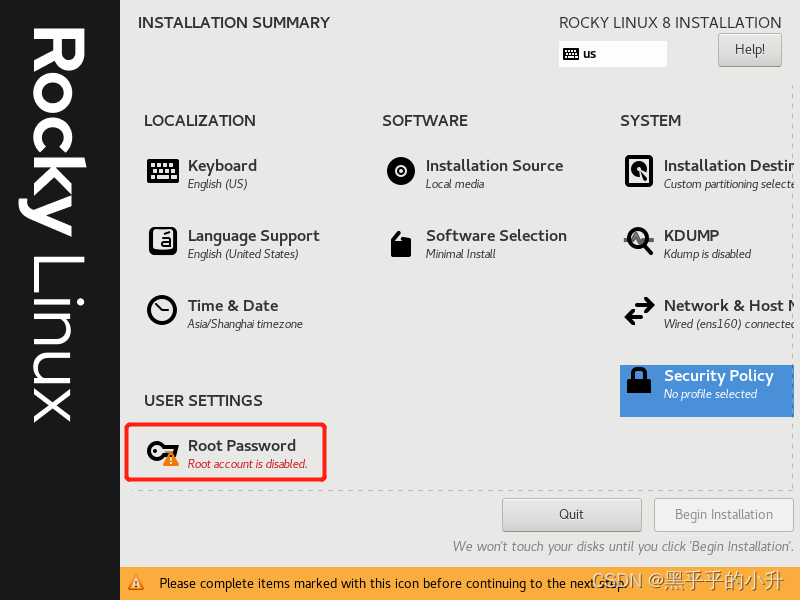
Task: Click the 'Custom partitioning selected' text
Action: point(729,184)
